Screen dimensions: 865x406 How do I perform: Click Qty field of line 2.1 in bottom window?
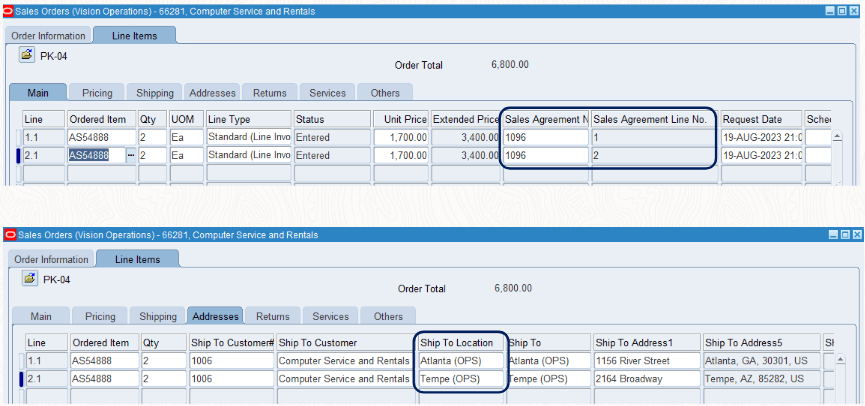(164, 379)
